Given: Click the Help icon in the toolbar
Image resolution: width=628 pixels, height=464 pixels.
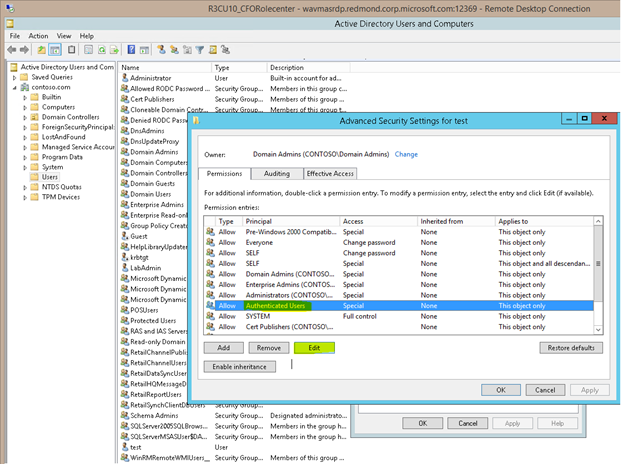Looking at the screenshot, I should coord(132,48).
